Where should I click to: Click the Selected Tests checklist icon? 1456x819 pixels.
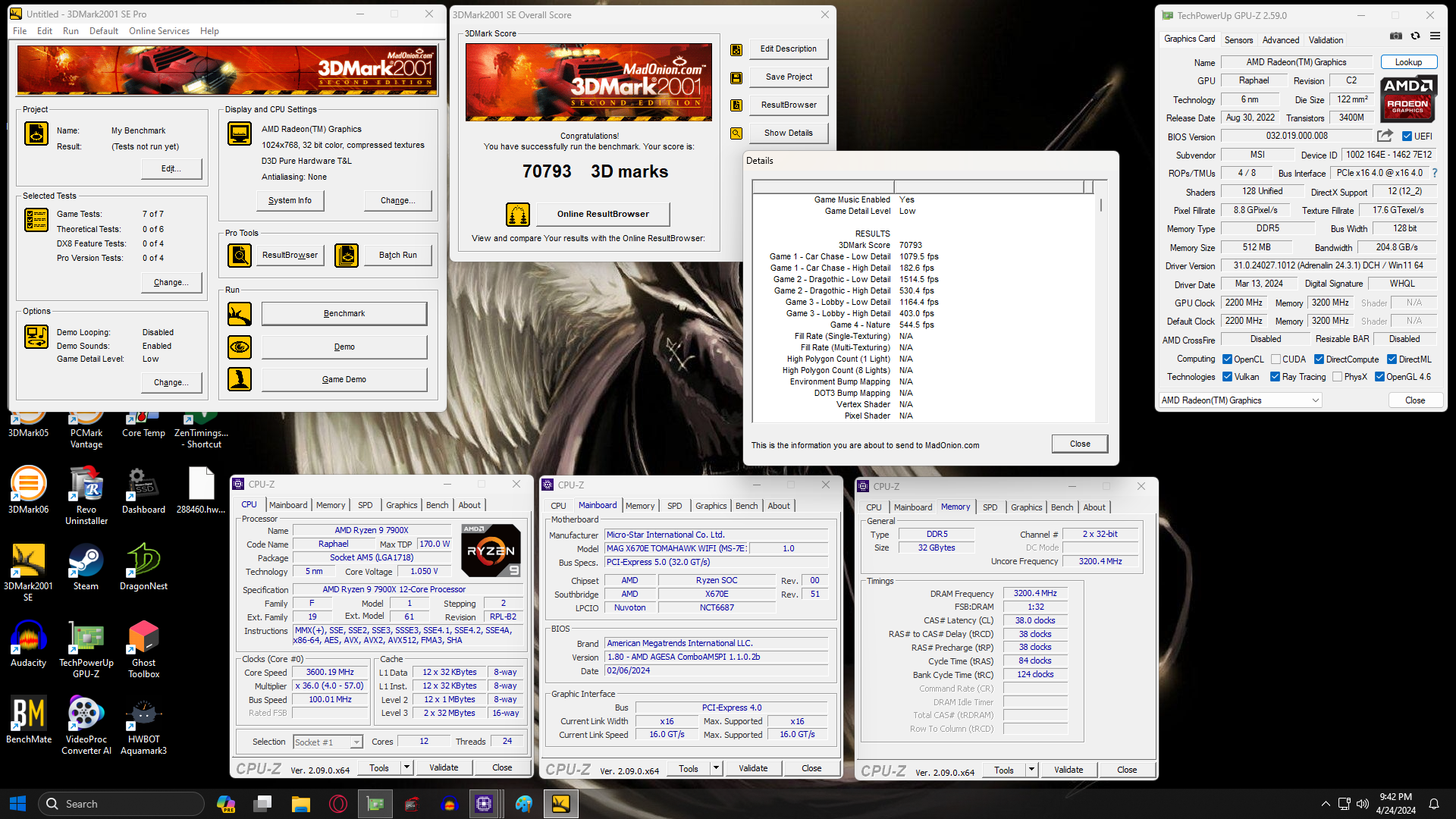point(36,220)
